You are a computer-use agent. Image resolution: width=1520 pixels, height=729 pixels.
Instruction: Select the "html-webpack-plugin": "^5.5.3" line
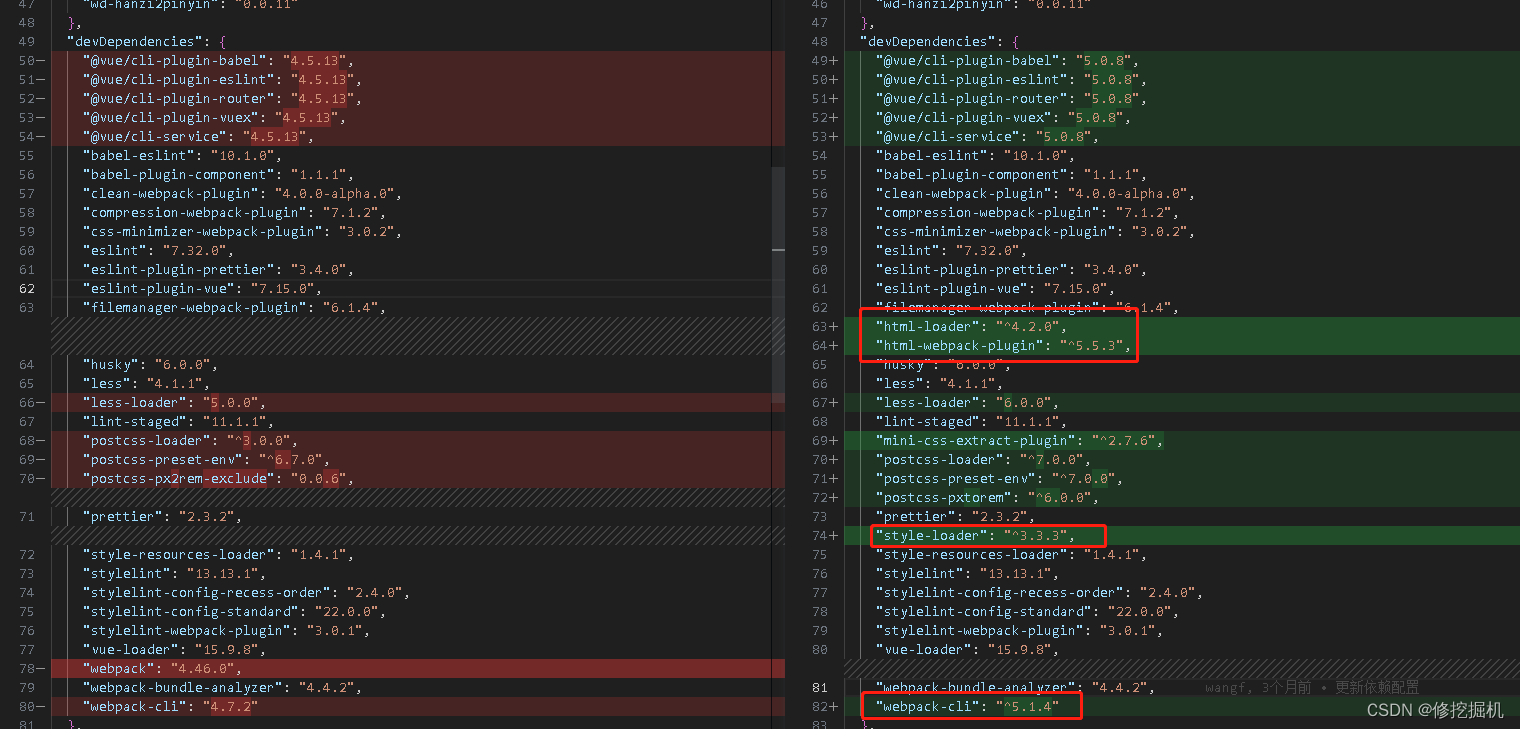click(x=1182, y=346)
